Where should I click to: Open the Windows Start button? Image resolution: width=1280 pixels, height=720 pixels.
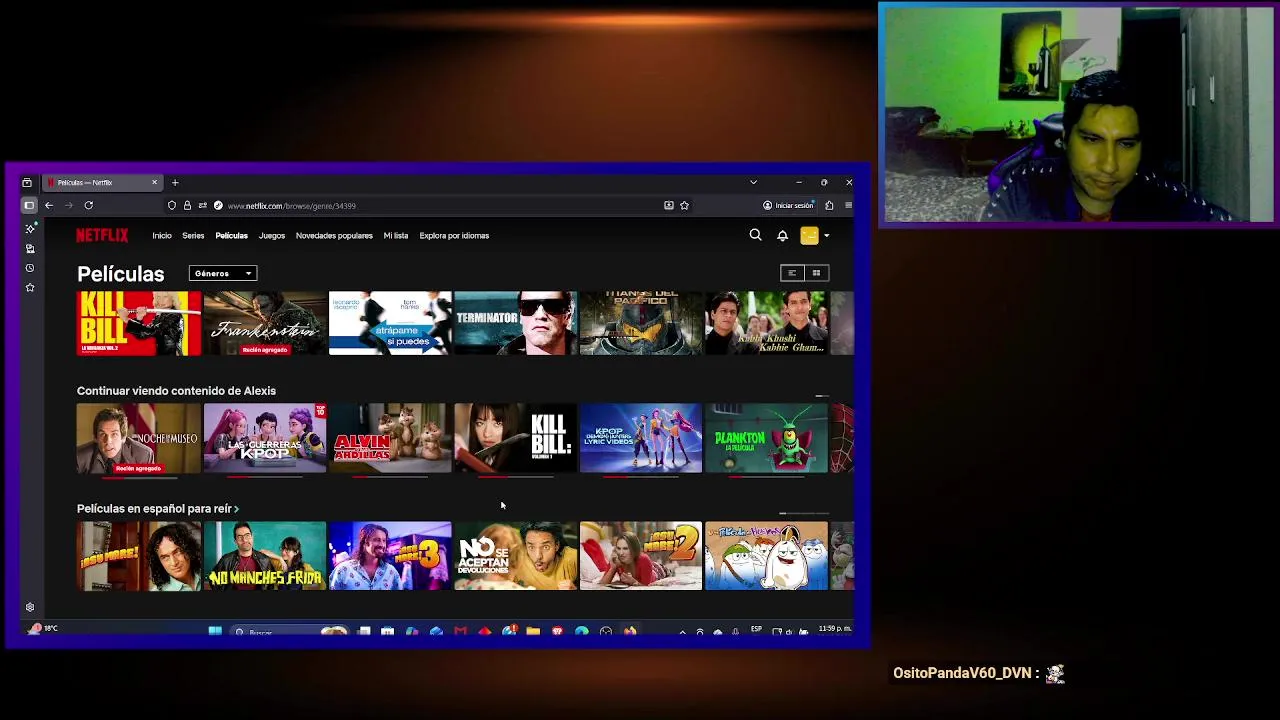click(215, 632)
